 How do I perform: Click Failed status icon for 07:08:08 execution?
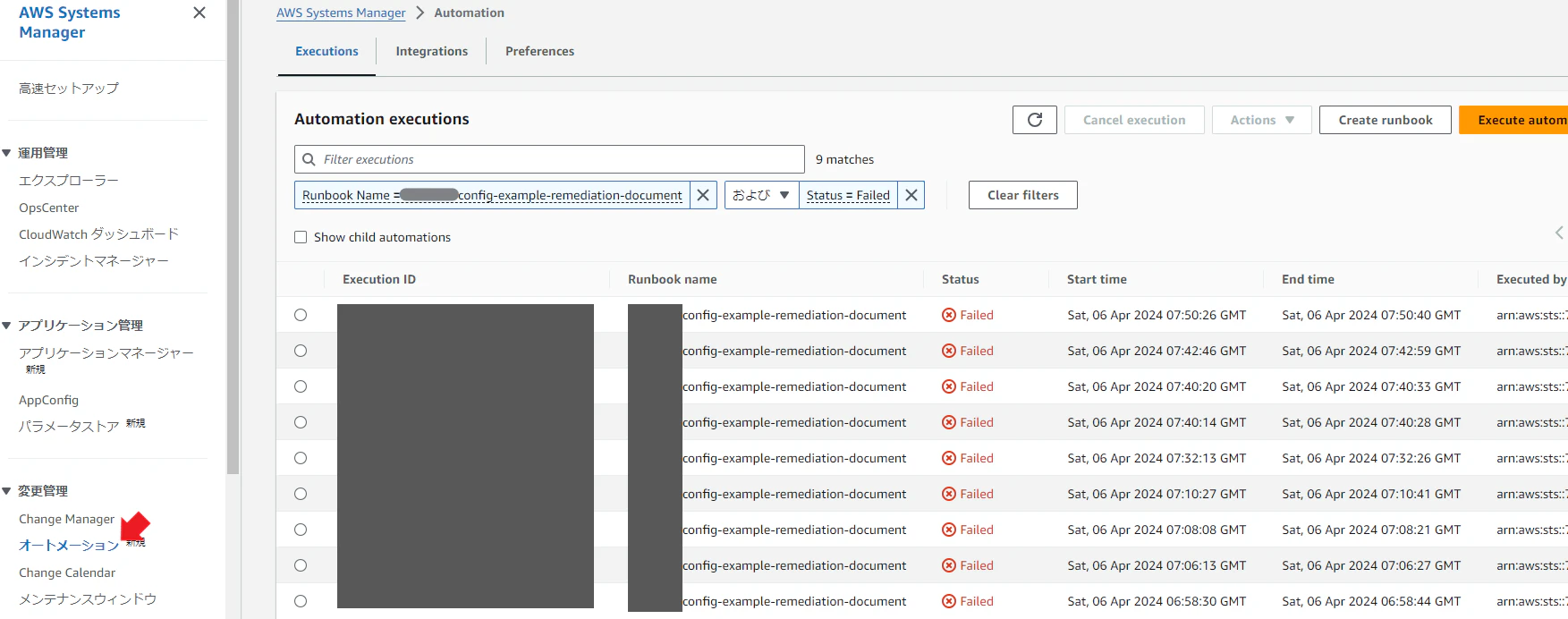(949, 530)
